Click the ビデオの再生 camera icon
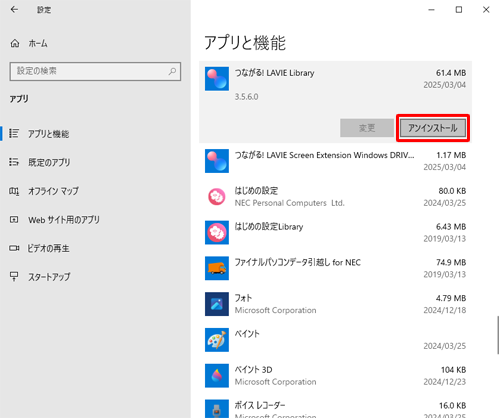 pos(14,248)
